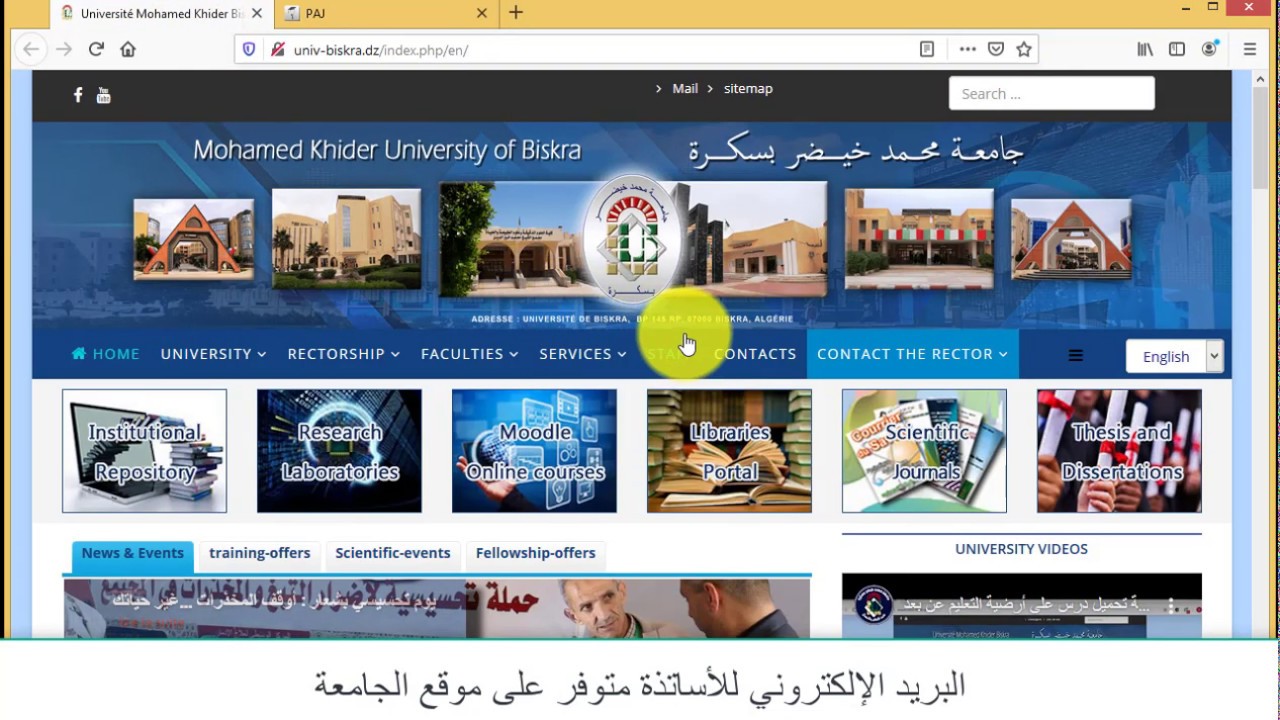Close the Université Mohamed Khider tab
Viewport: 1280px width, 720px height.
tap(257, 13)
